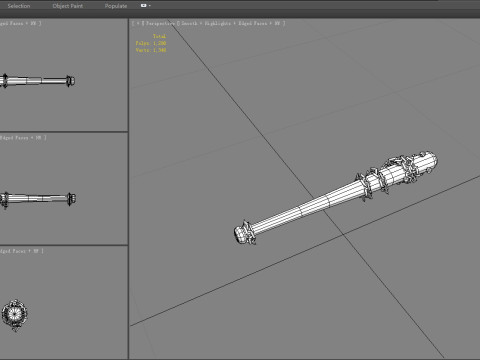Expand the ribbon options dropdown arrow

pos(150,6)
